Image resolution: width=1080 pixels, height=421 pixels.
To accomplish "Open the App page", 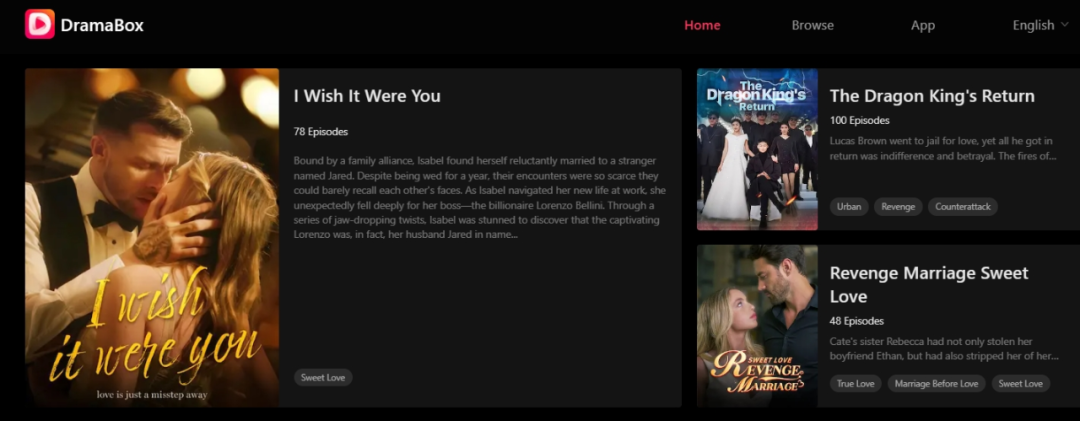I will tap(923, 25).
